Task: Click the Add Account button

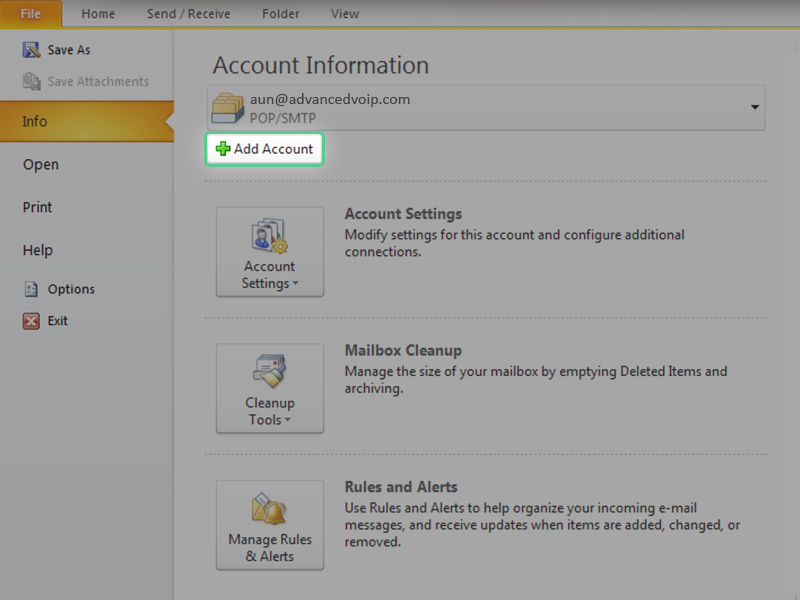Action: point(264,149)
